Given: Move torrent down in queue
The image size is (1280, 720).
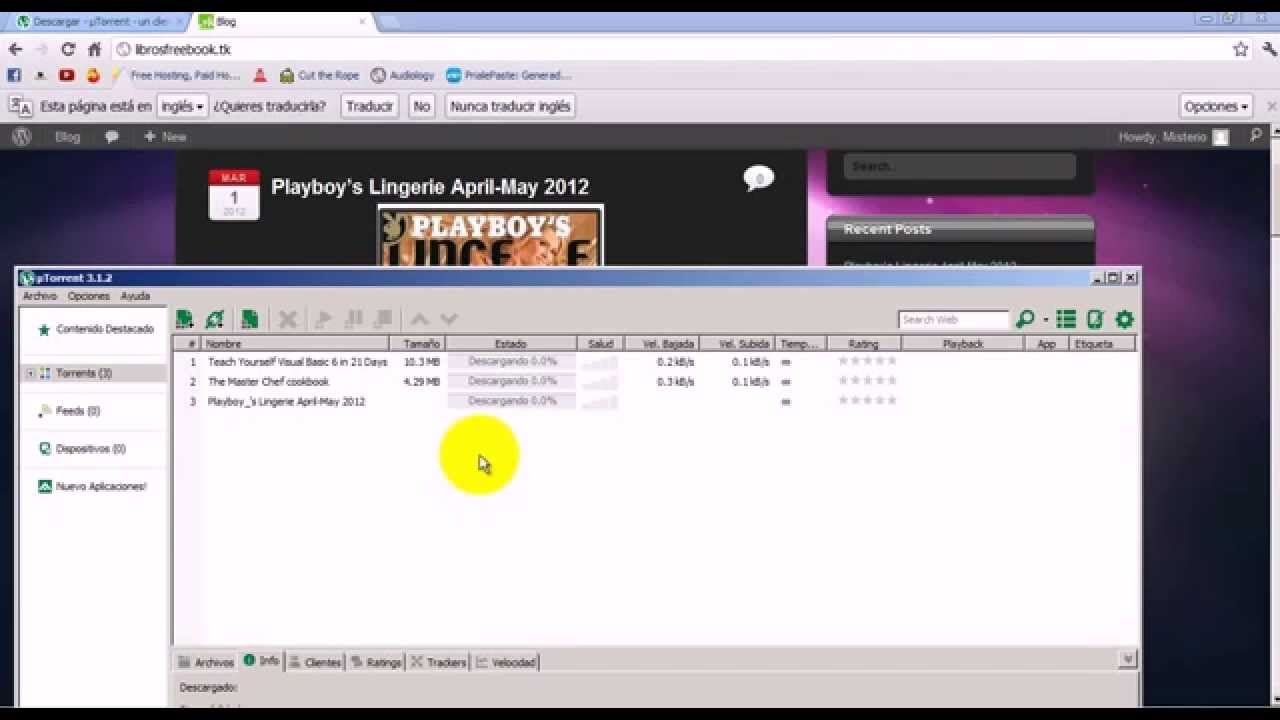Looking at the screenshot, I should 449,319.
